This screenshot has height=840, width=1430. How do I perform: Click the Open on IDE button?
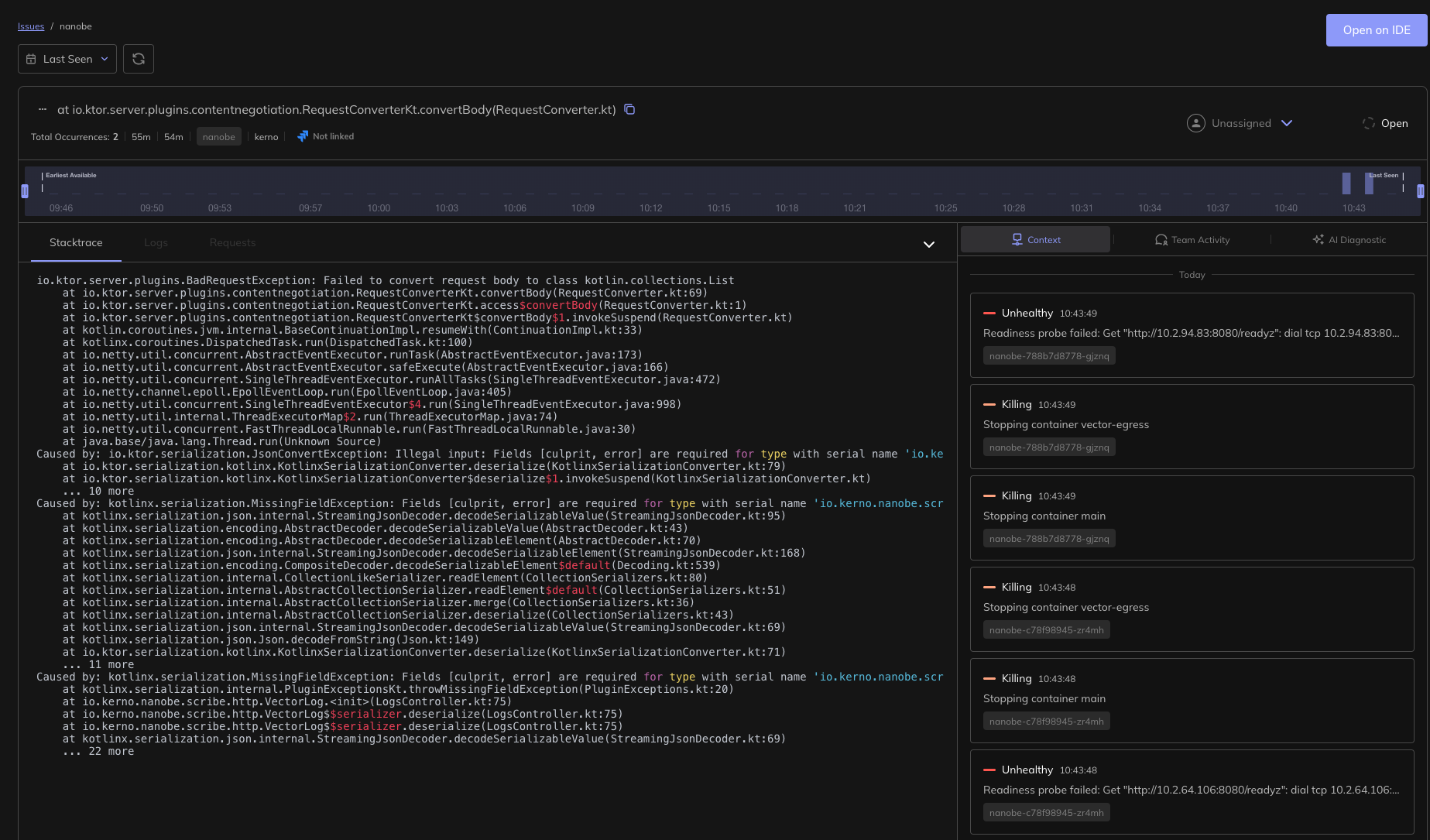1376,30
